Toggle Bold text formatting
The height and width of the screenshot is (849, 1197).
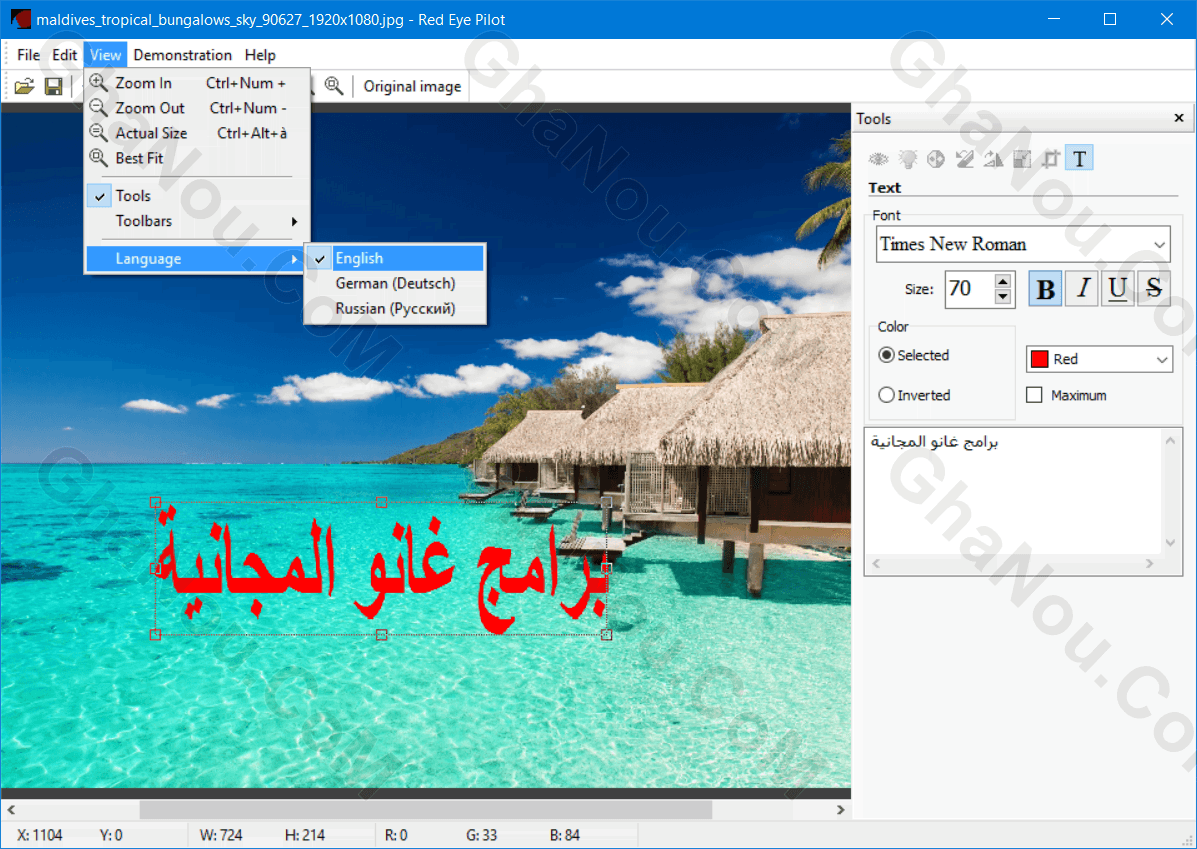click(x=1045, y=289)
